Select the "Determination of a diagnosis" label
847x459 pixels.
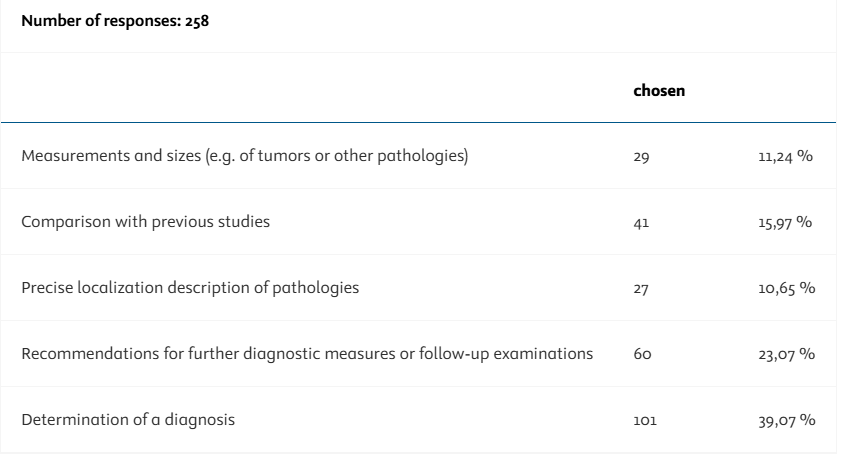(x=129, y=420)
